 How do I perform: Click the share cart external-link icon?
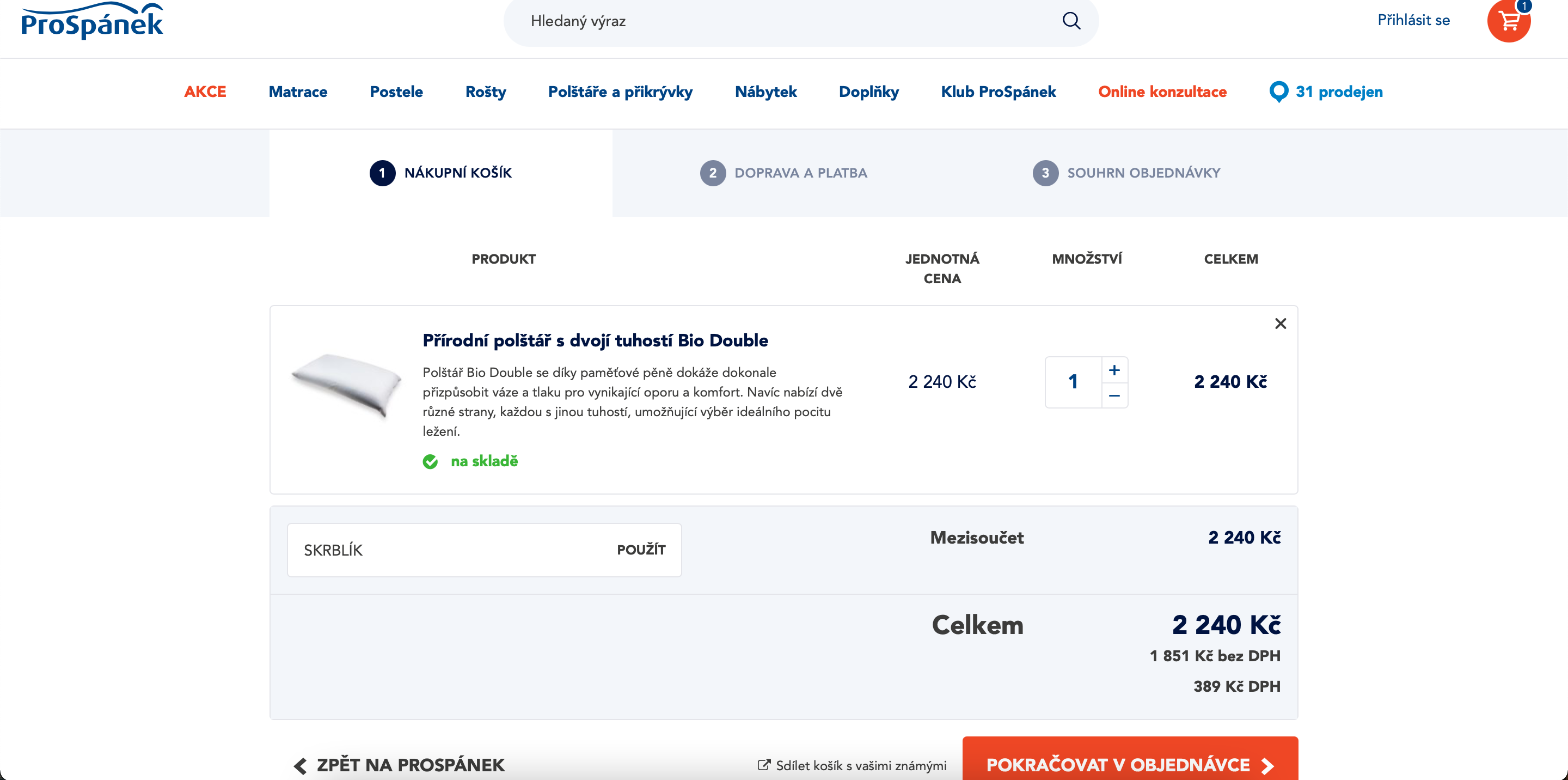coord(763,765)
